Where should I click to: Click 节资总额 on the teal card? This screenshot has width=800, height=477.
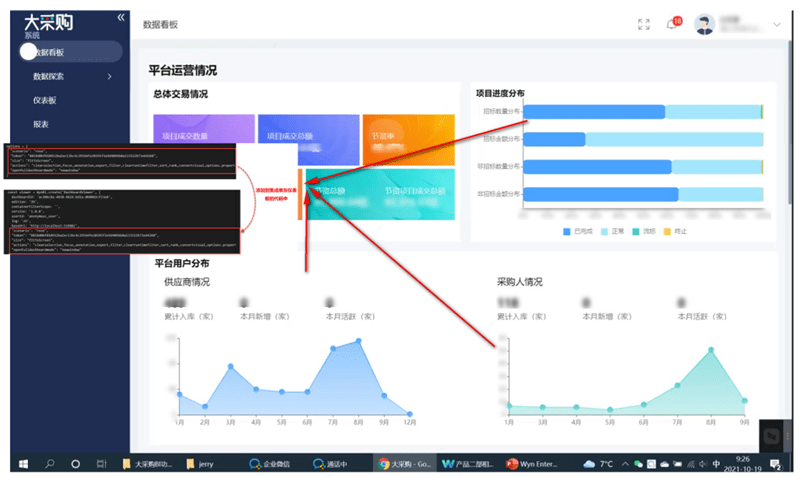(x=330, y=191)
